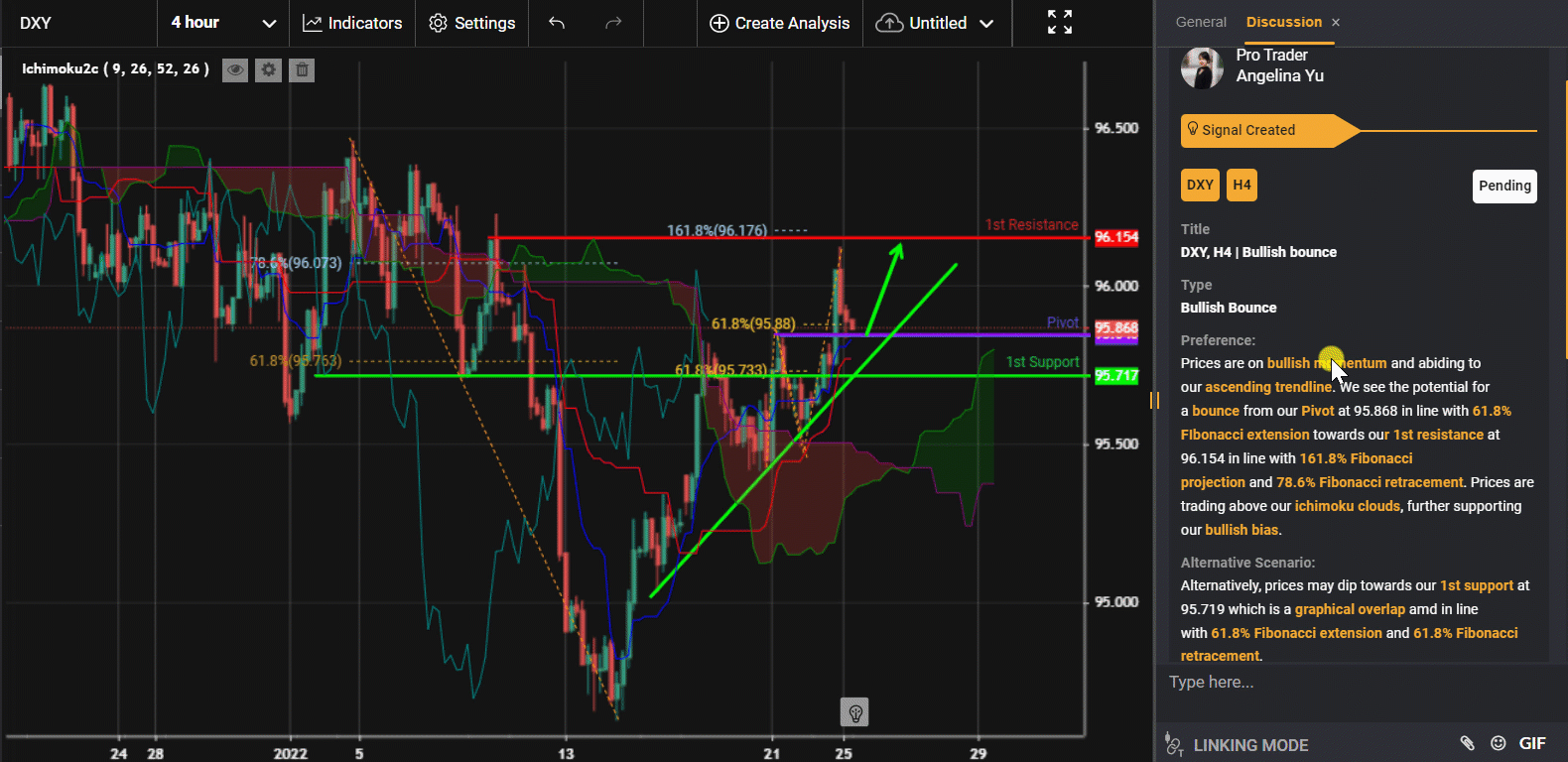Screen dimensions: 1568x762
Task: Click the 95.717 support price label
Action: (1116, 376)
